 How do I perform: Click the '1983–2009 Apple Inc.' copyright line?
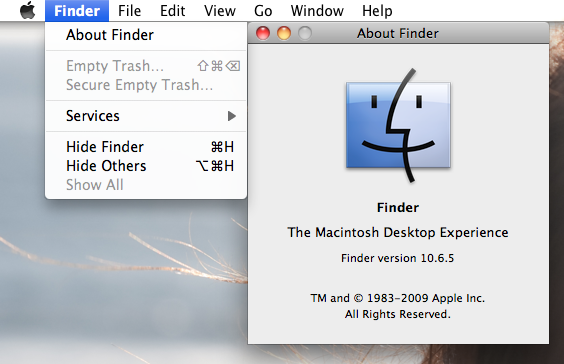[x=398, y=298]
